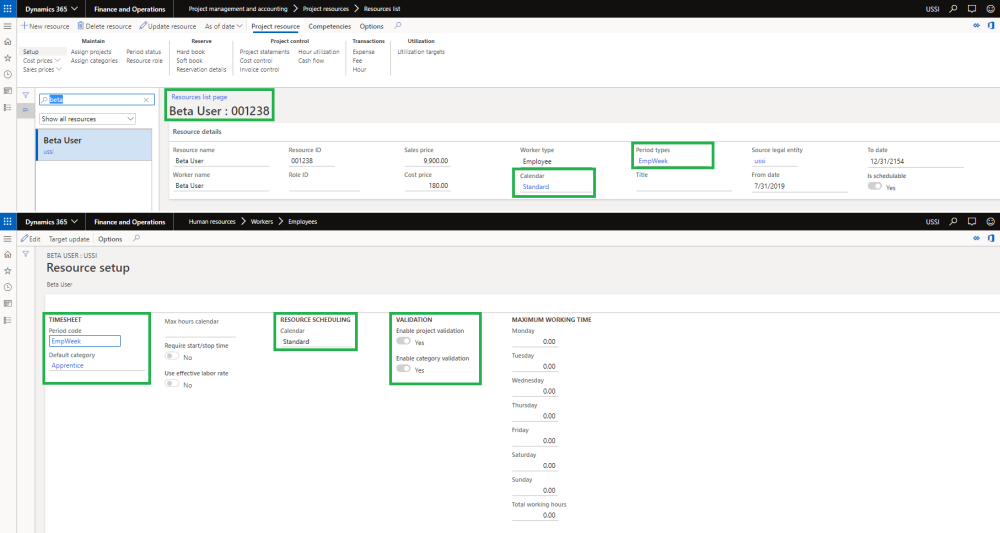The image size is (1000, 533).
Task: Click Utilization targets action
Action: tap(421, 52)
